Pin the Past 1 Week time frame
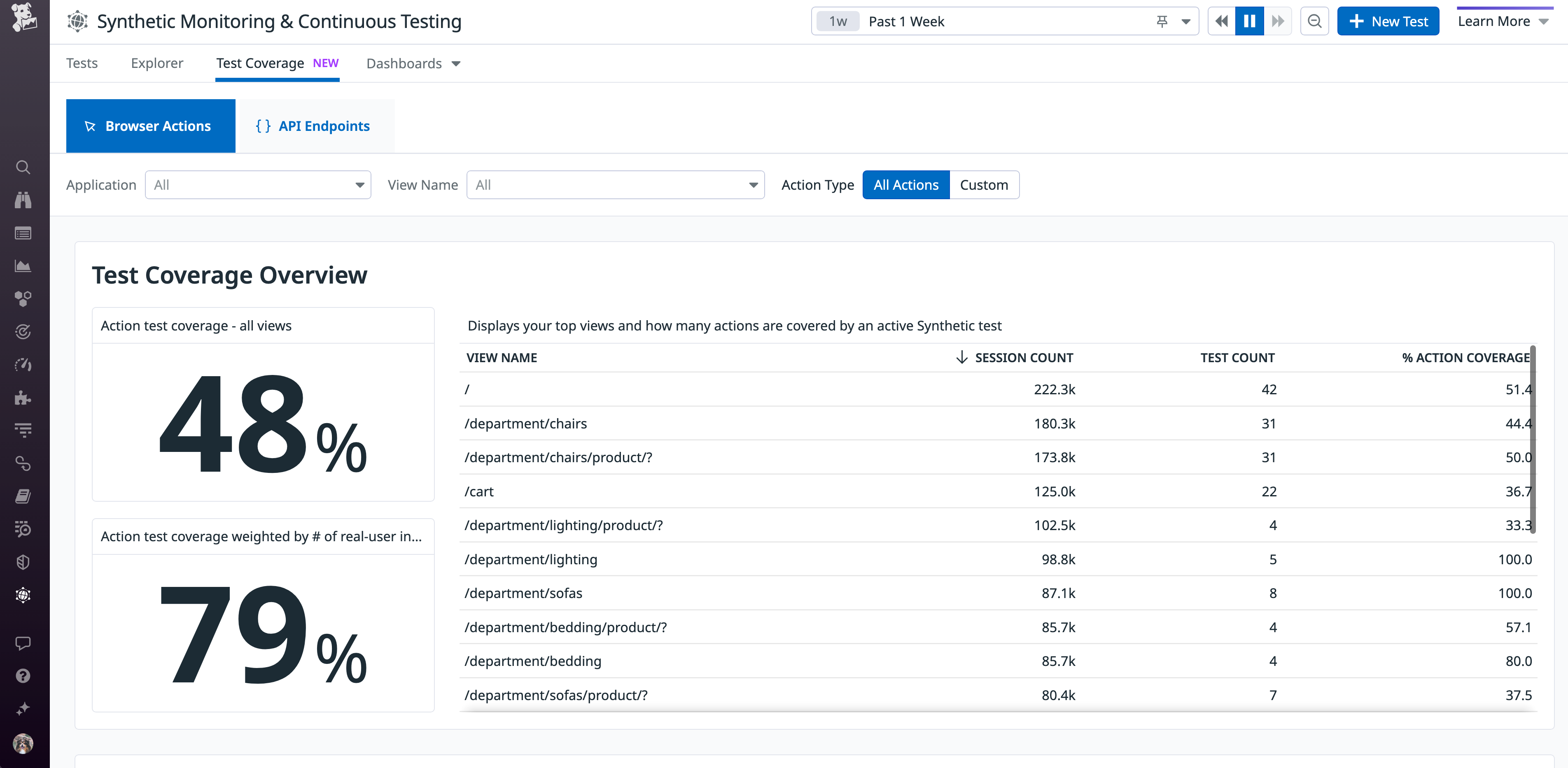Screen dimensions: 1568x768 1162,21
